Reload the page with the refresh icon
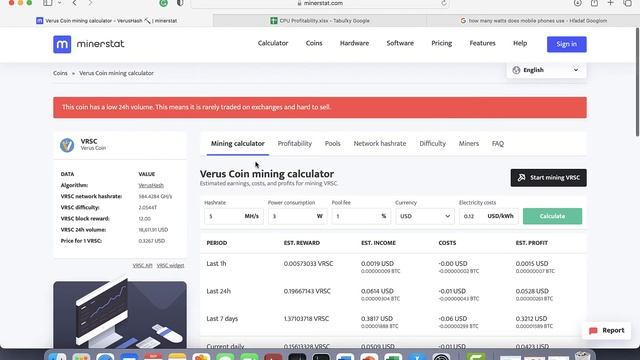This screenshot has height=360, width=640. (444, 3)
